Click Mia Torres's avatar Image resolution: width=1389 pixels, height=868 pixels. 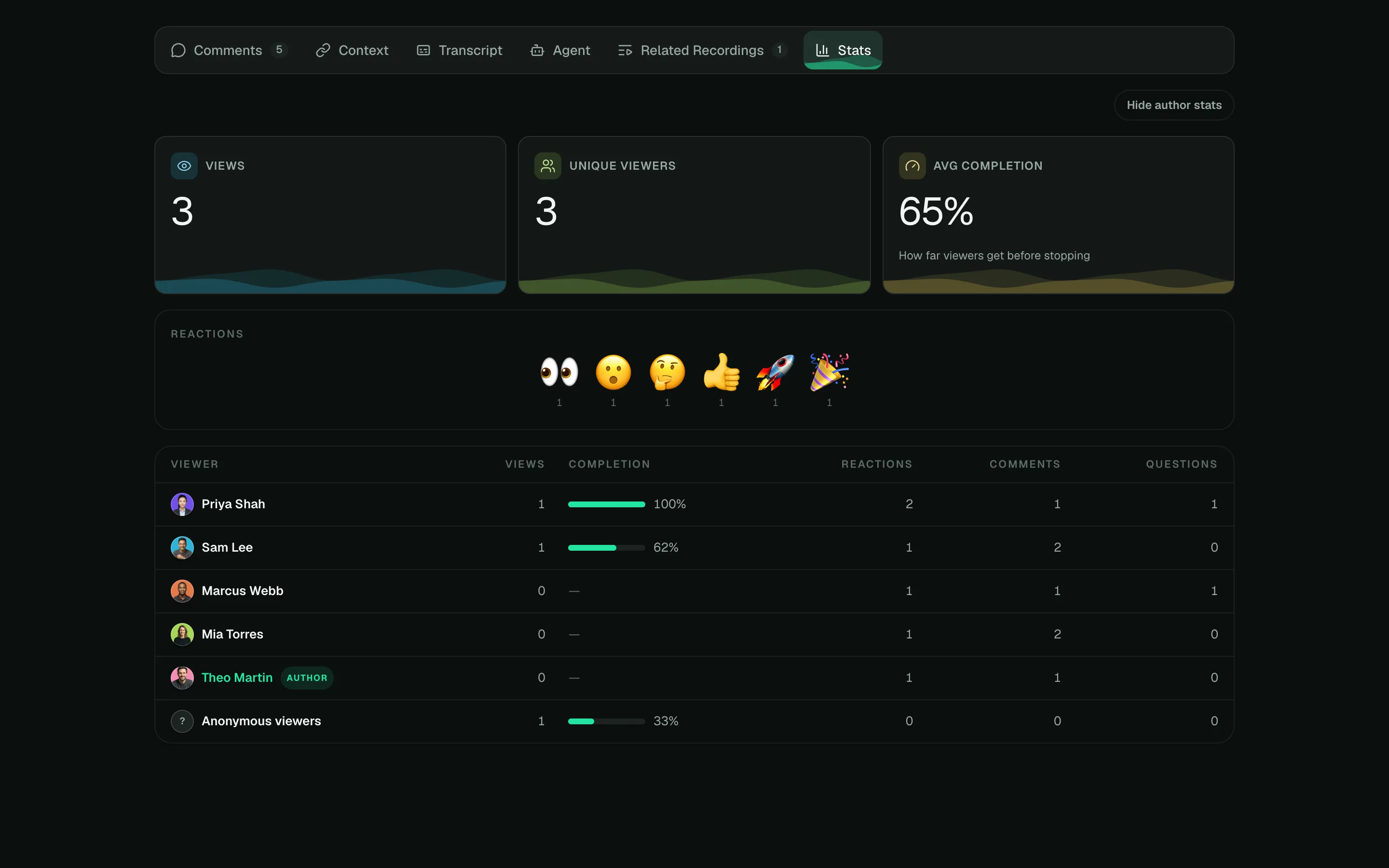pyautogui.click(x=182, y=634)
